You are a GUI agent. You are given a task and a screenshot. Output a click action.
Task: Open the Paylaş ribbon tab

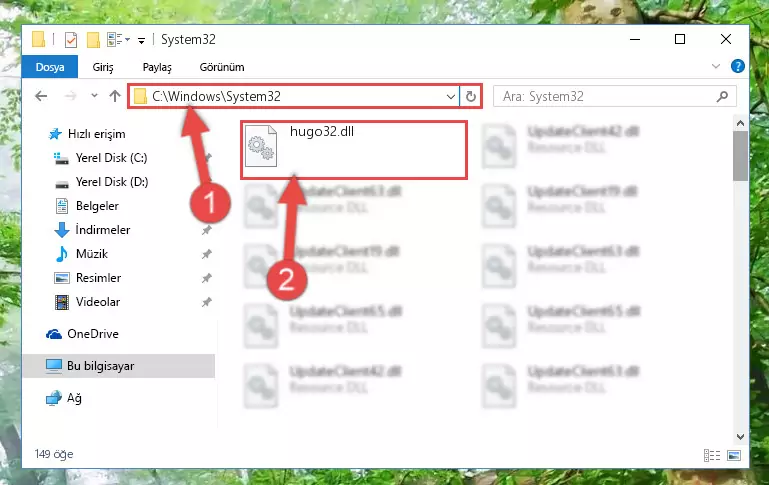pyautogui.click(x=157, y=67)
